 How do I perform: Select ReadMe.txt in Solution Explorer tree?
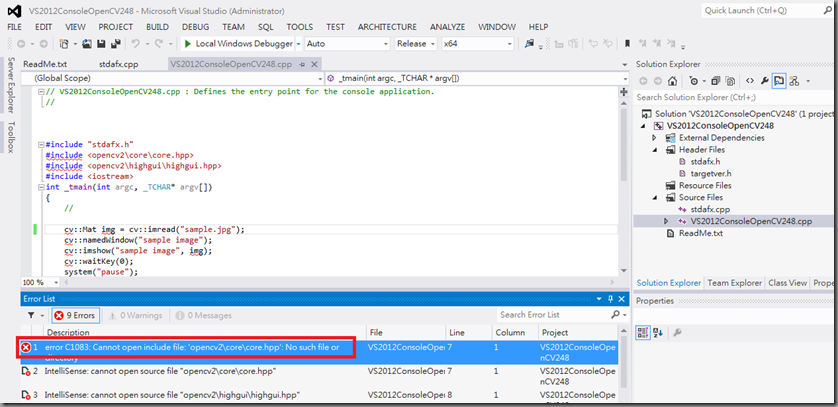701,233
